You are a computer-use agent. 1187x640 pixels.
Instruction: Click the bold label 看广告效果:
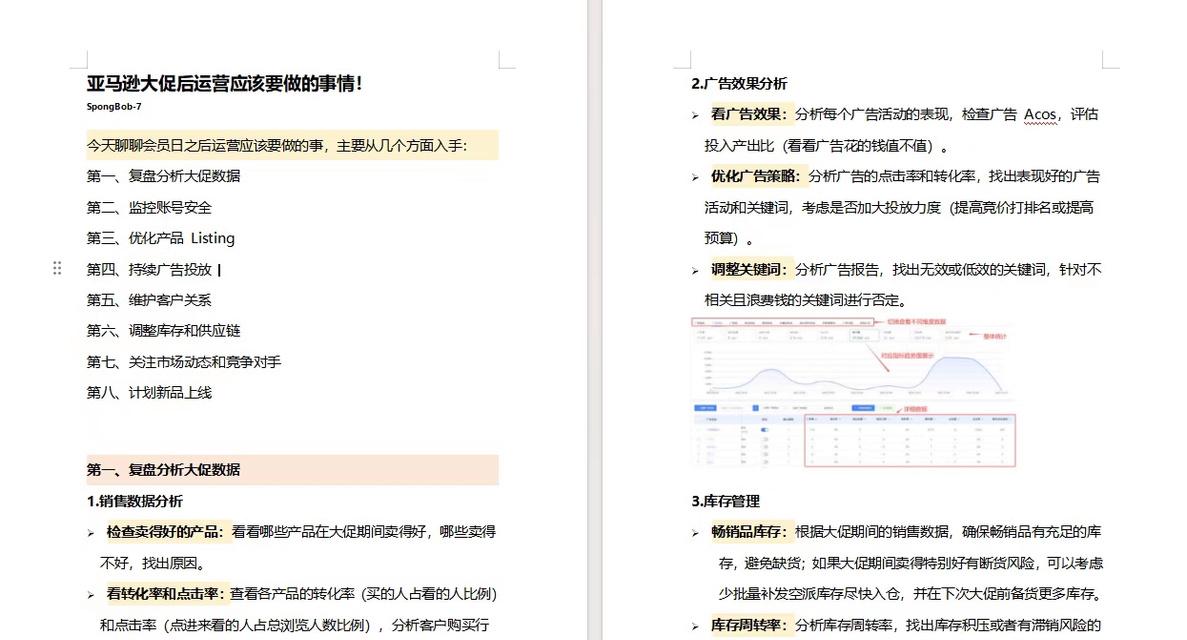coord(749,114)
